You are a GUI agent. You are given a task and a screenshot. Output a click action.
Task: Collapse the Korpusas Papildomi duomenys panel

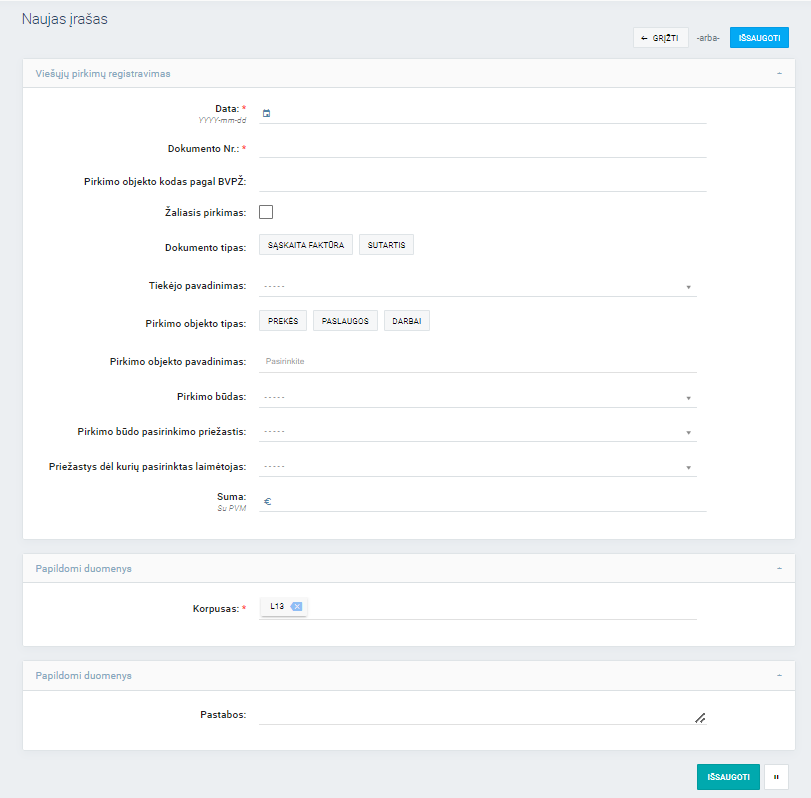click(778, 568)
